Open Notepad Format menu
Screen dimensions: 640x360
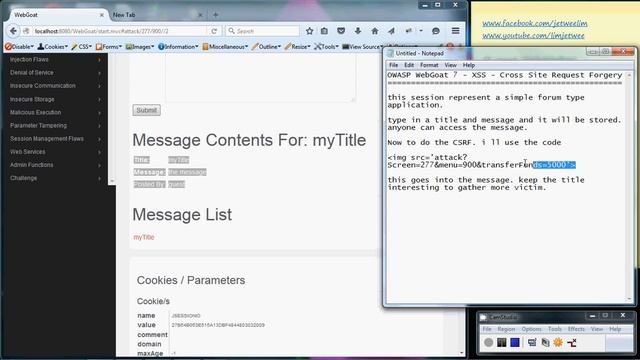coord(429,65)
